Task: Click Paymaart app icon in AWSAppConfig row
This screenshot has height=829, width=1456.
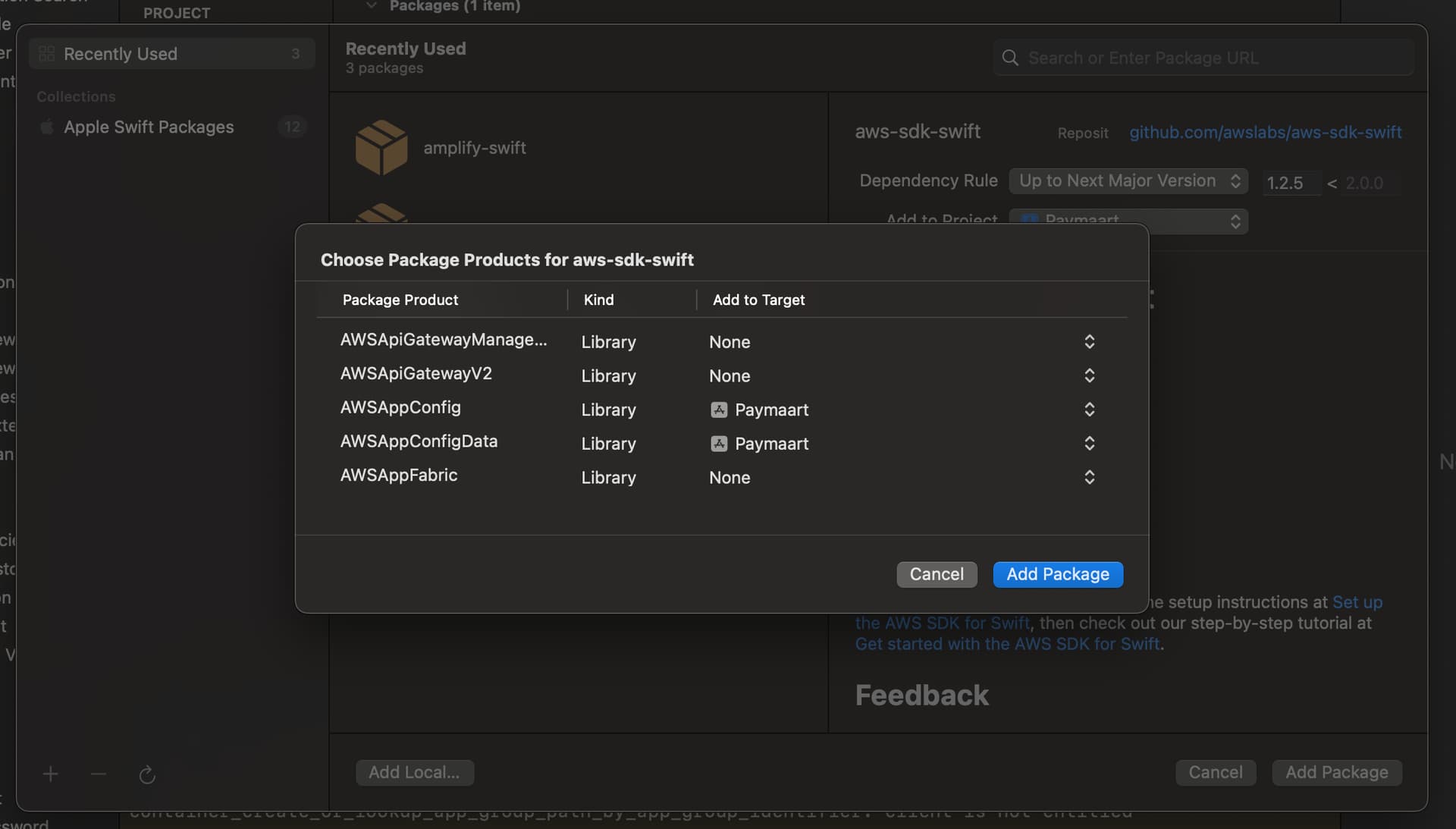Action: click(x=719, y=410)
